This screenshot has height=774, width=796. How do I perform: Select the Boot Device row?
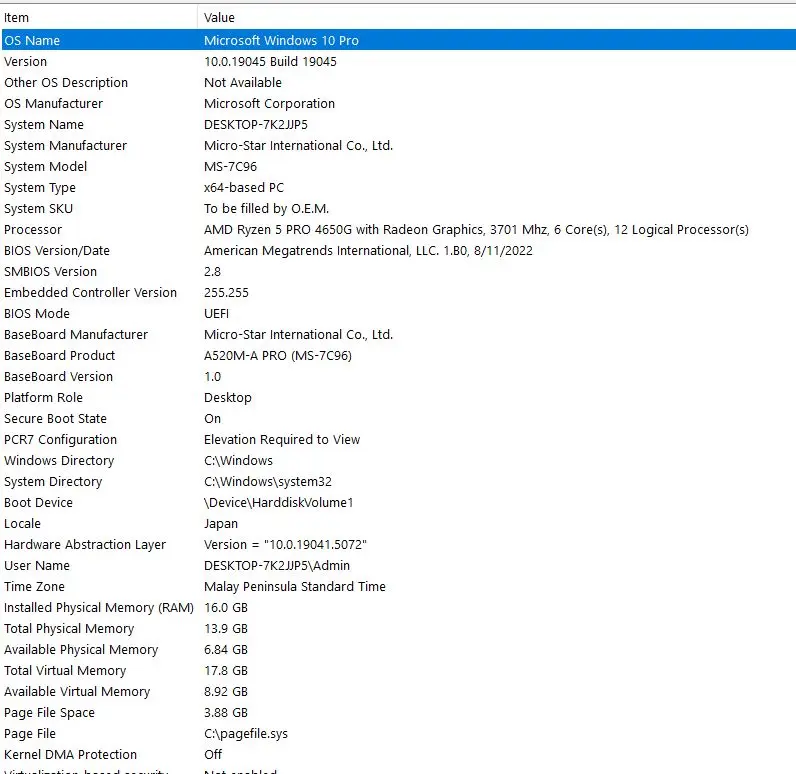click(398, 502)
